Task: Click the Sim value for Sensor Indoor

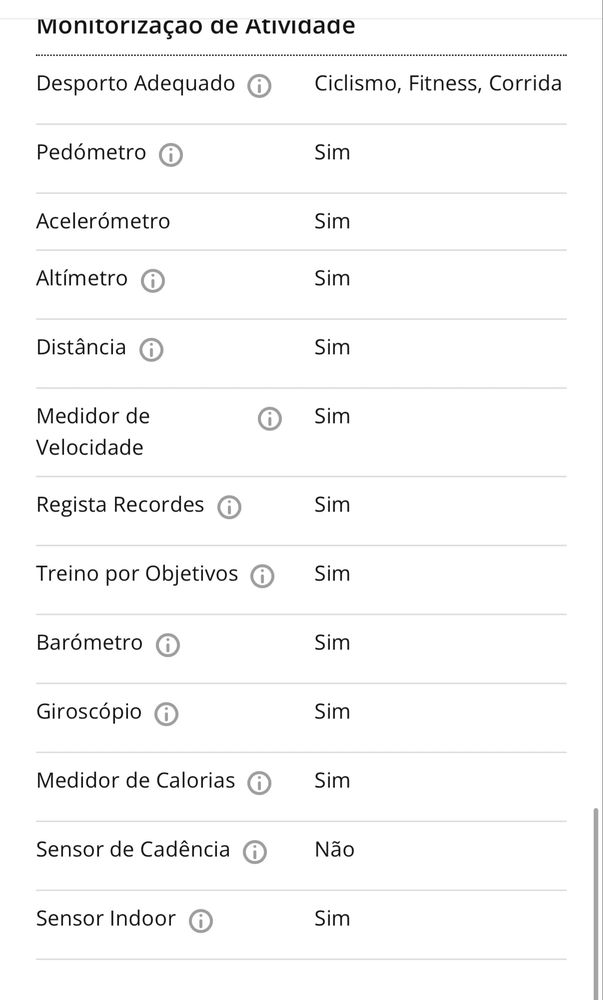Action: [332, 918]
